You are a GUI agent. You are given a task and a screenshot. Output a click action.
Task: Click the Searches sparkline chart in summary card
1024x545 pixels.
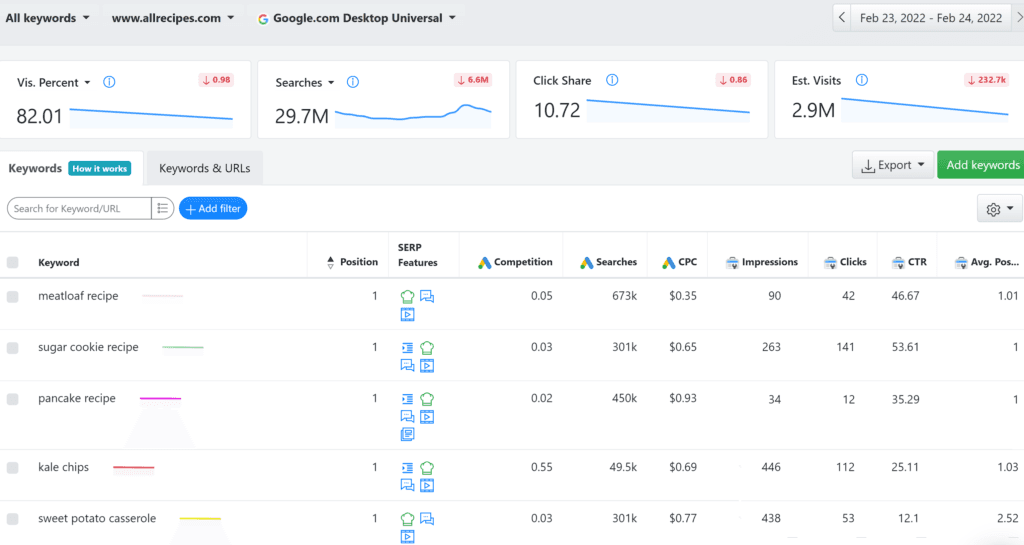point(413,114)
